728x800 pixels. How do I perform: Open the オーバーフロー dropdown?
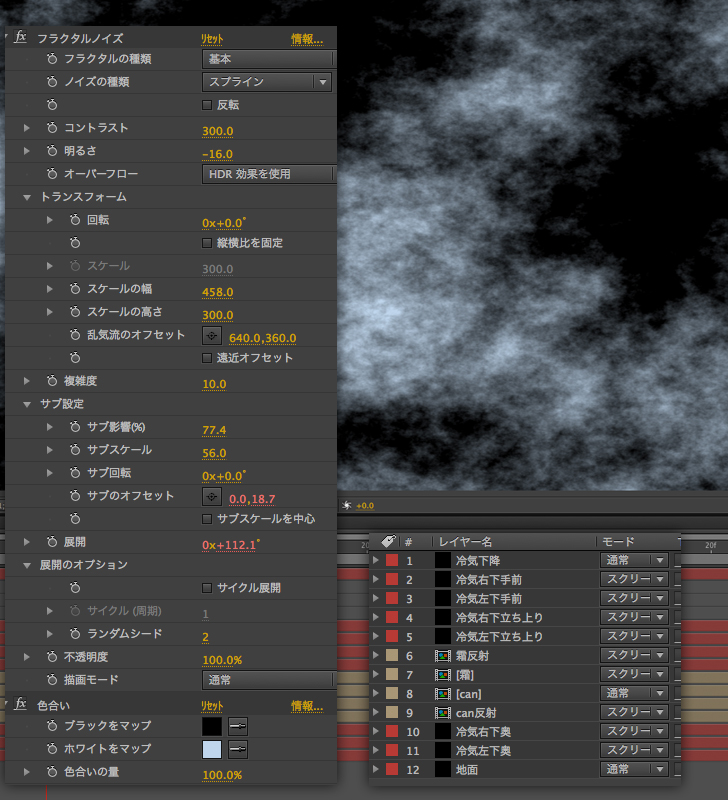267,174
